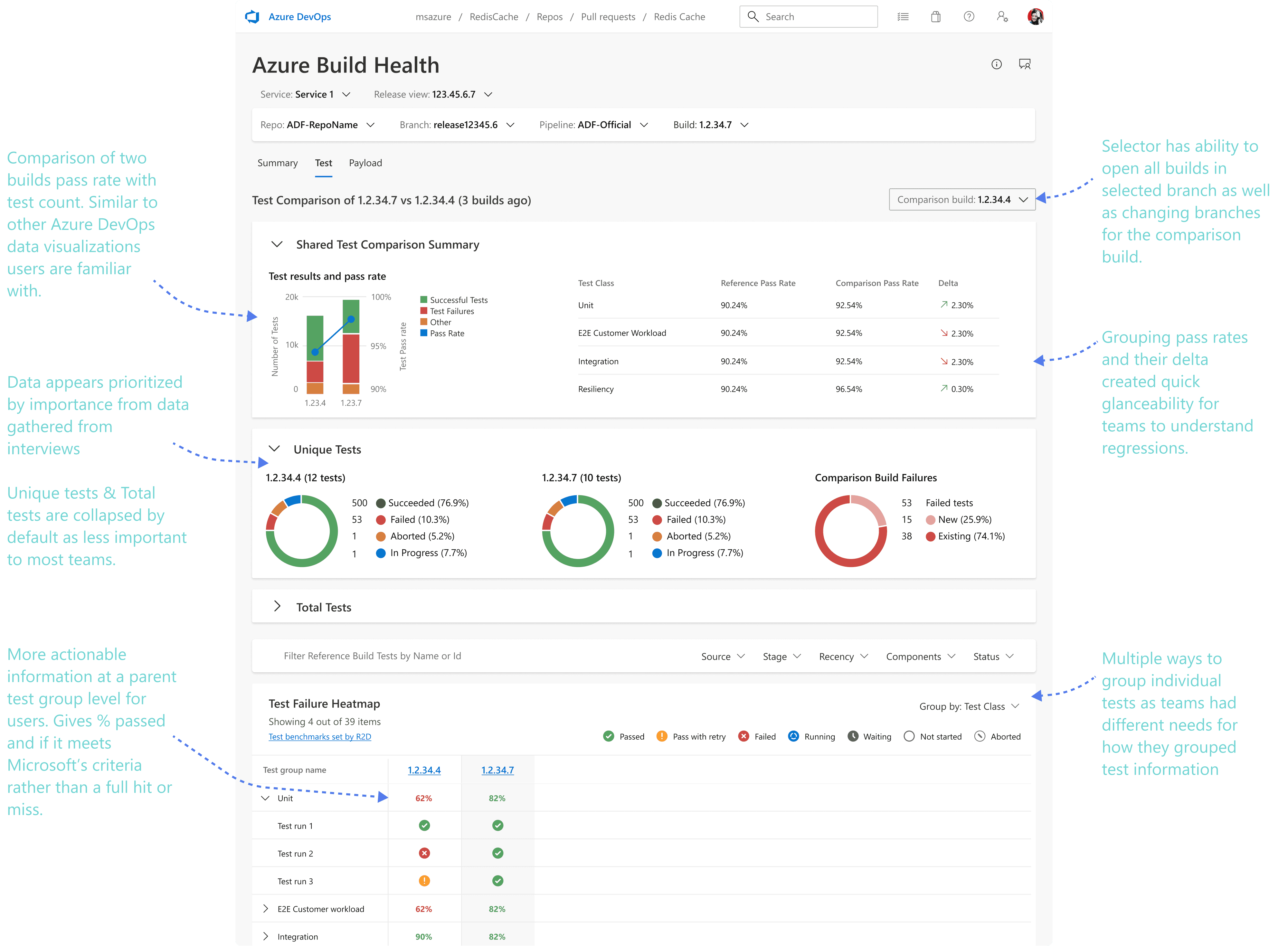Go to RedisCache breadcrumb
The image size is (1288, 946).
[x=494, y=17]
